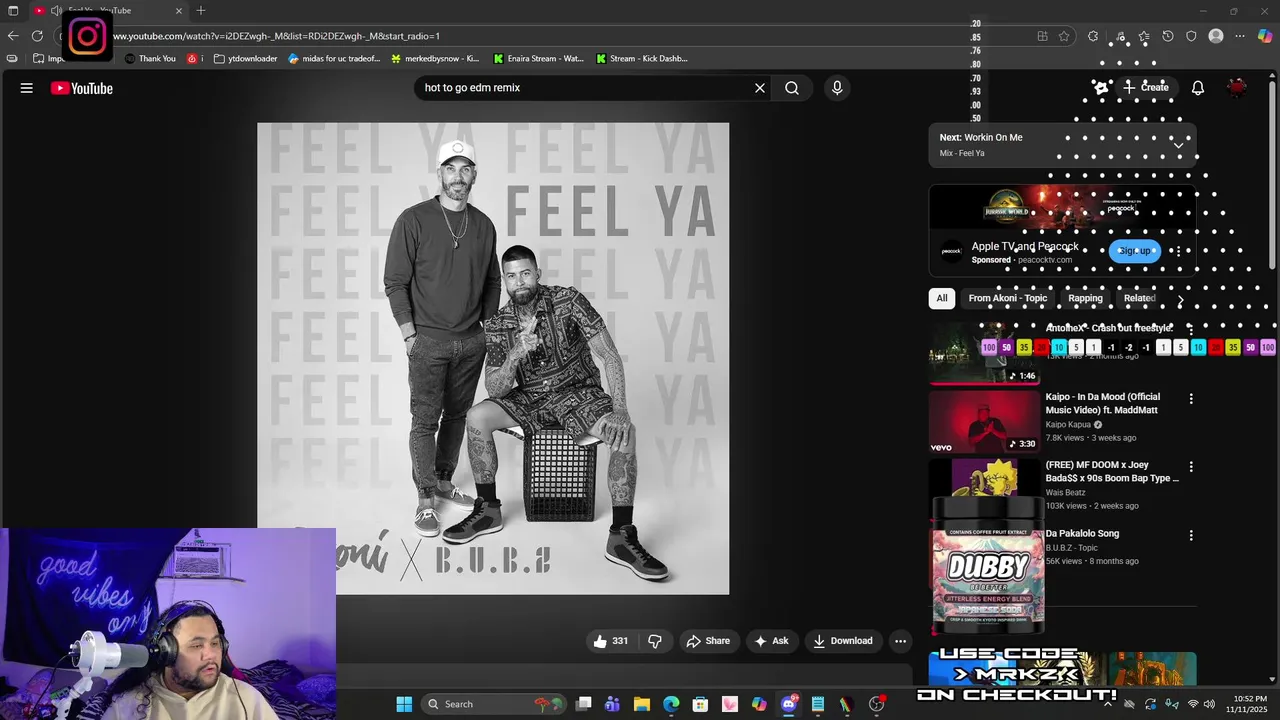
Task: Open Kaipo - In Da Mood video thumbnail
Action: click(985, 421)
